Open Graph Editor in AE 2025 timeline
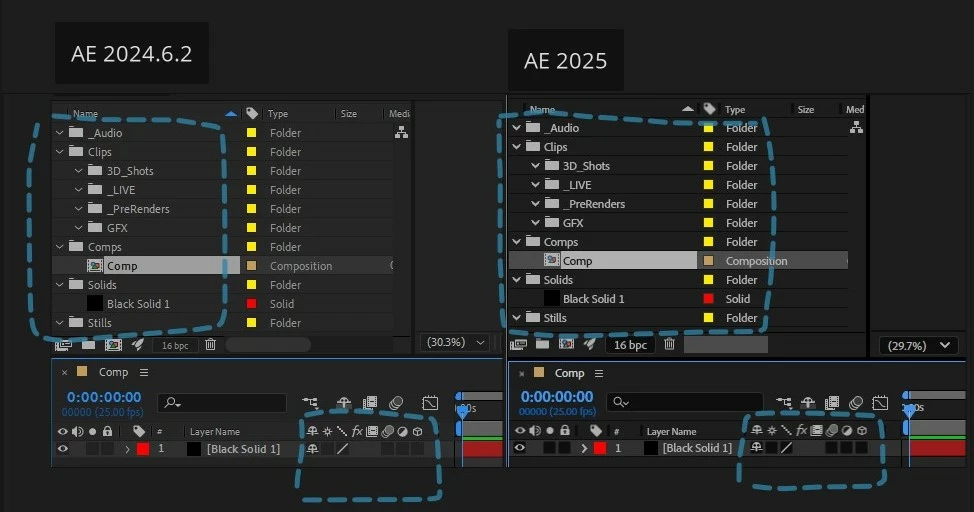The height and width of the screenshot is (512, 974). tap(880, 403)
